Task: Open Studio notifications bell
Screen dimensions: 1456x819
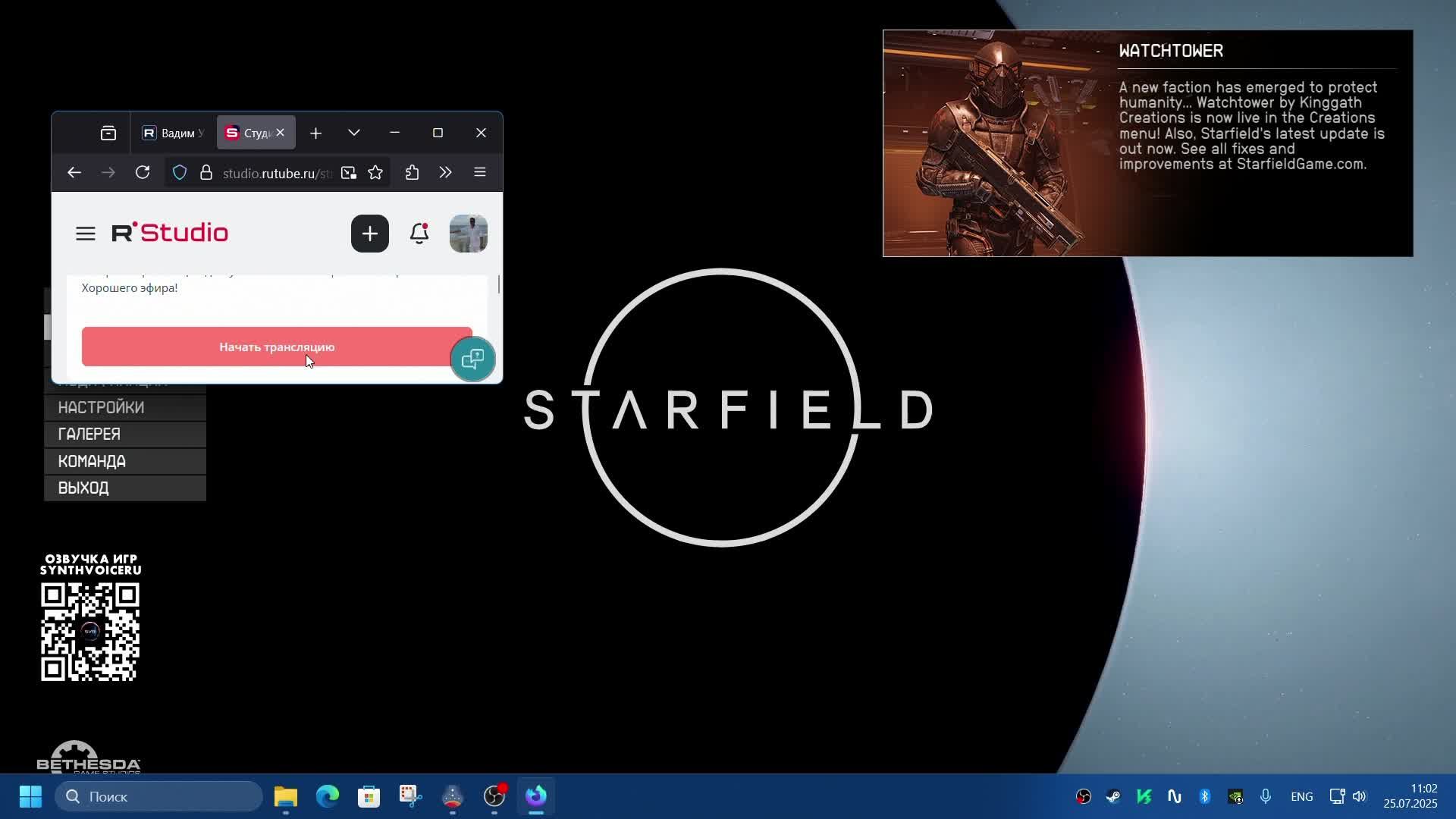Action: click(x=419, y=234)
